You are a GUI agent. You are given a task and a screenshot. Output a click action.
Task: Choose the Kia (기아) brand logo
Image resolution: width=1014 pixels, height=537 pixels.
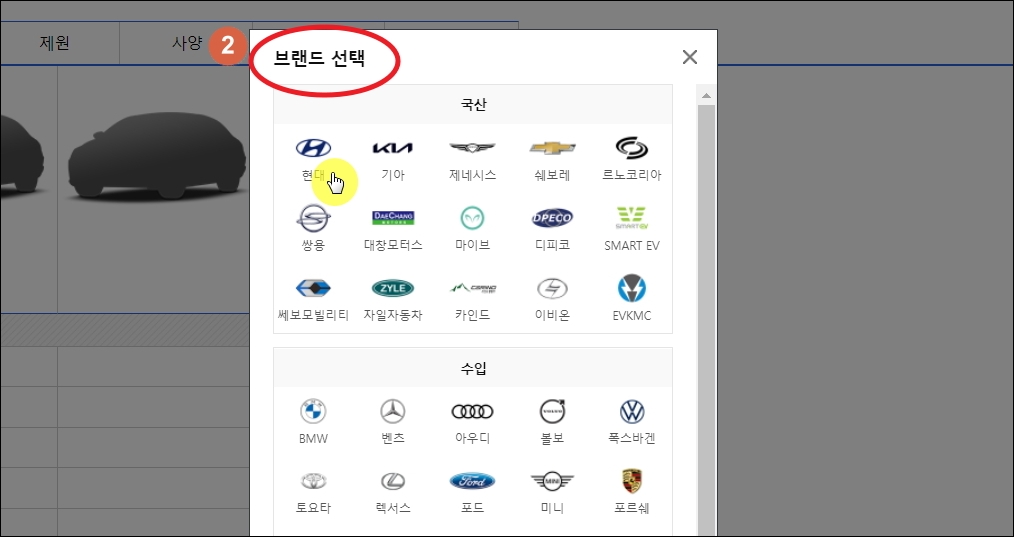click(x=393, y=148)
